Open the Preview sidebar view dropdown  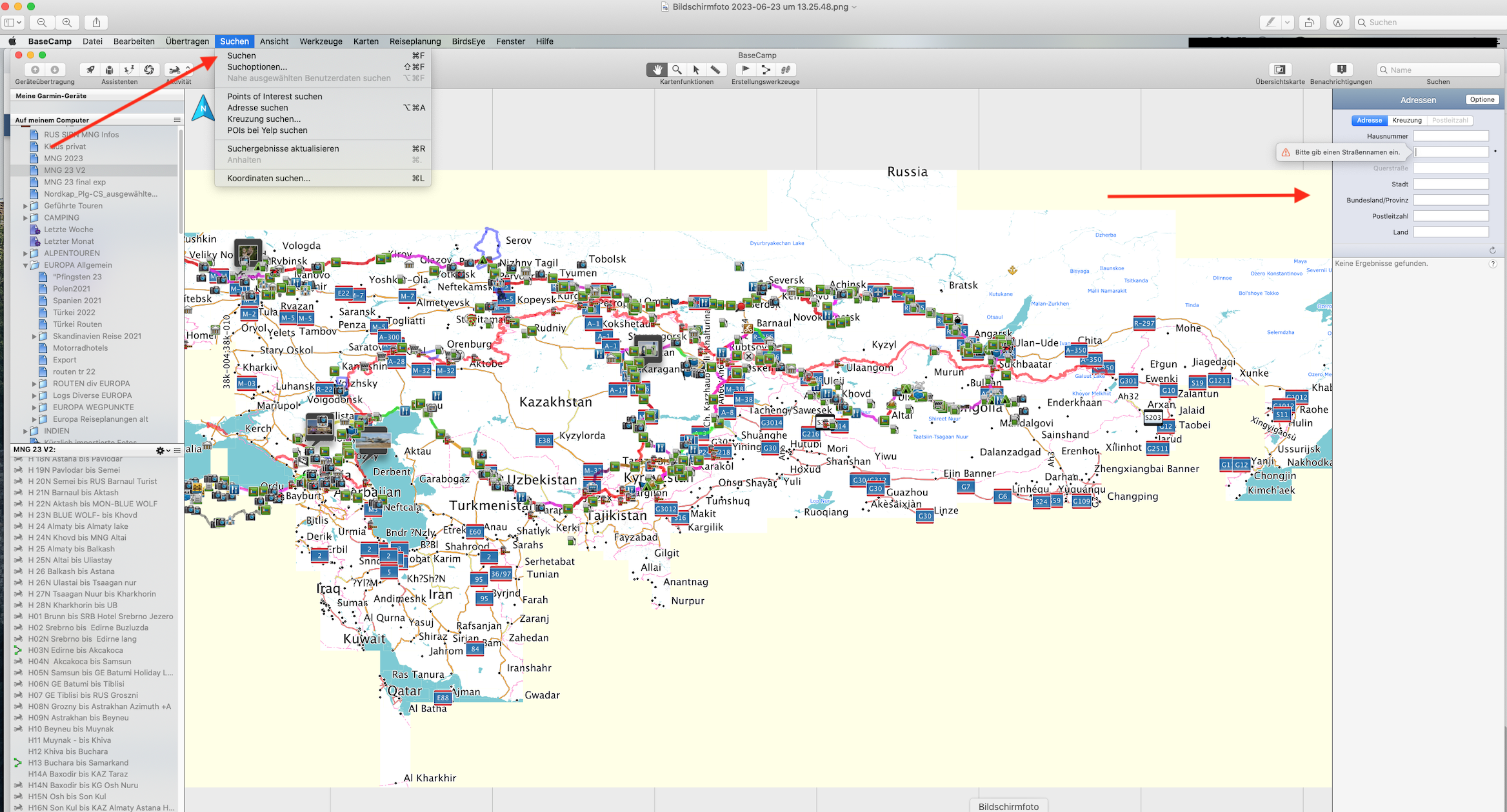[13, 23]
